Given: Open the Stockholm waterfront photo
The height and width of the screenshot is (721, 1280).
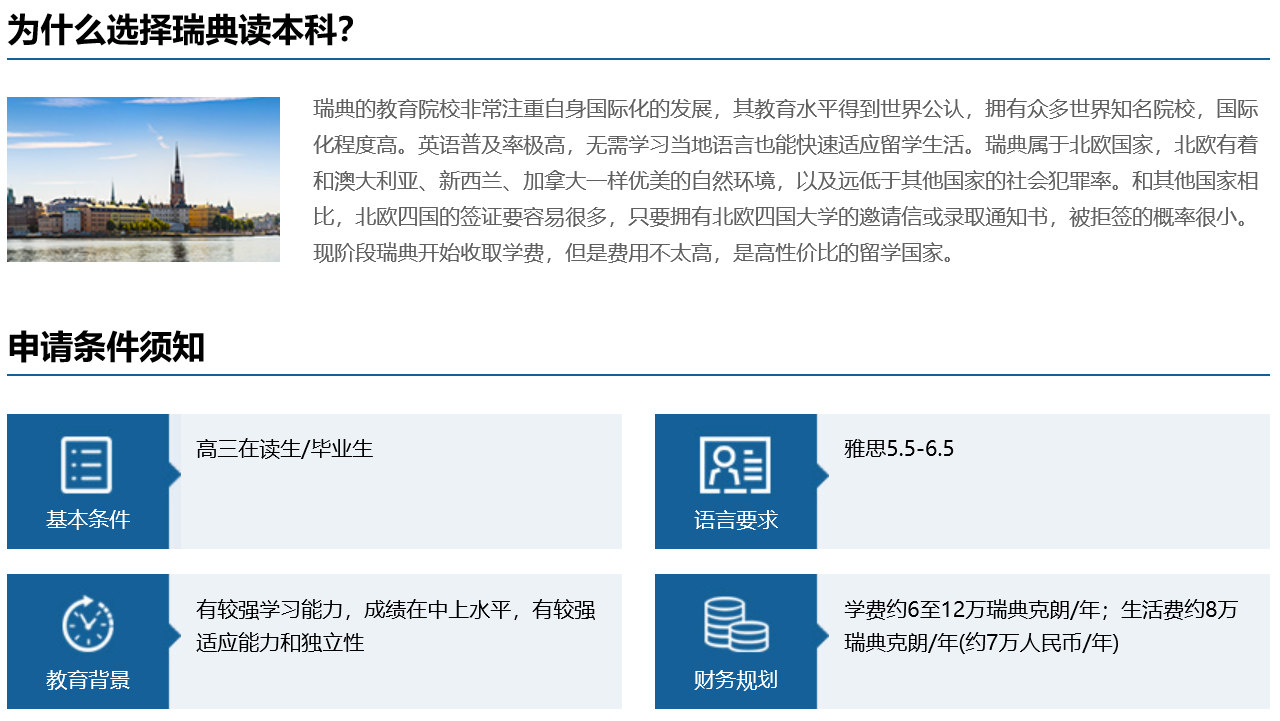Looking at the screenshot, I should tap(143, 179).
